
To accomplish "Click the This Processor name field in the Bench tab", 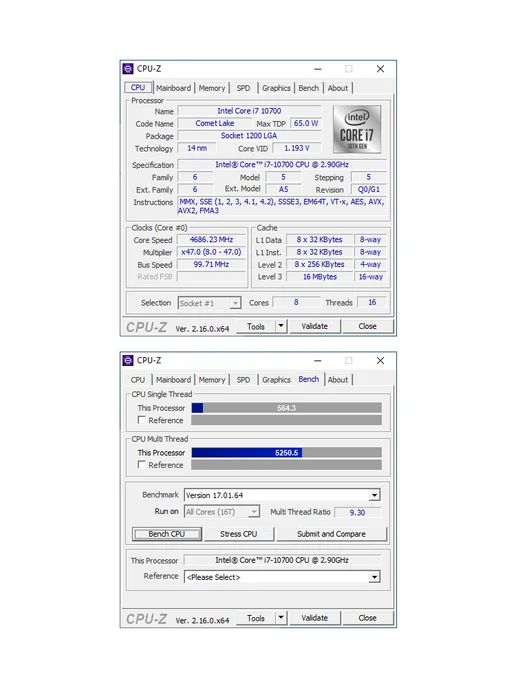I will (282, 560).
